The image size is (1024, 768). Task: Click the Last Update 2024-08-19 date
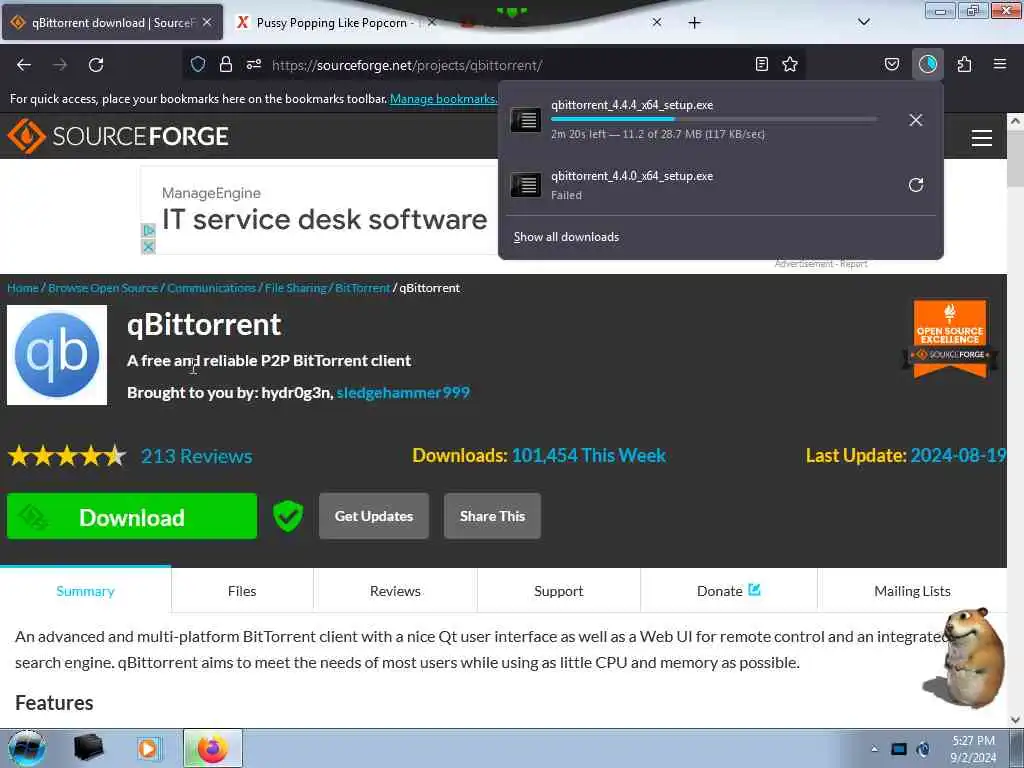(x=958, y=455)
